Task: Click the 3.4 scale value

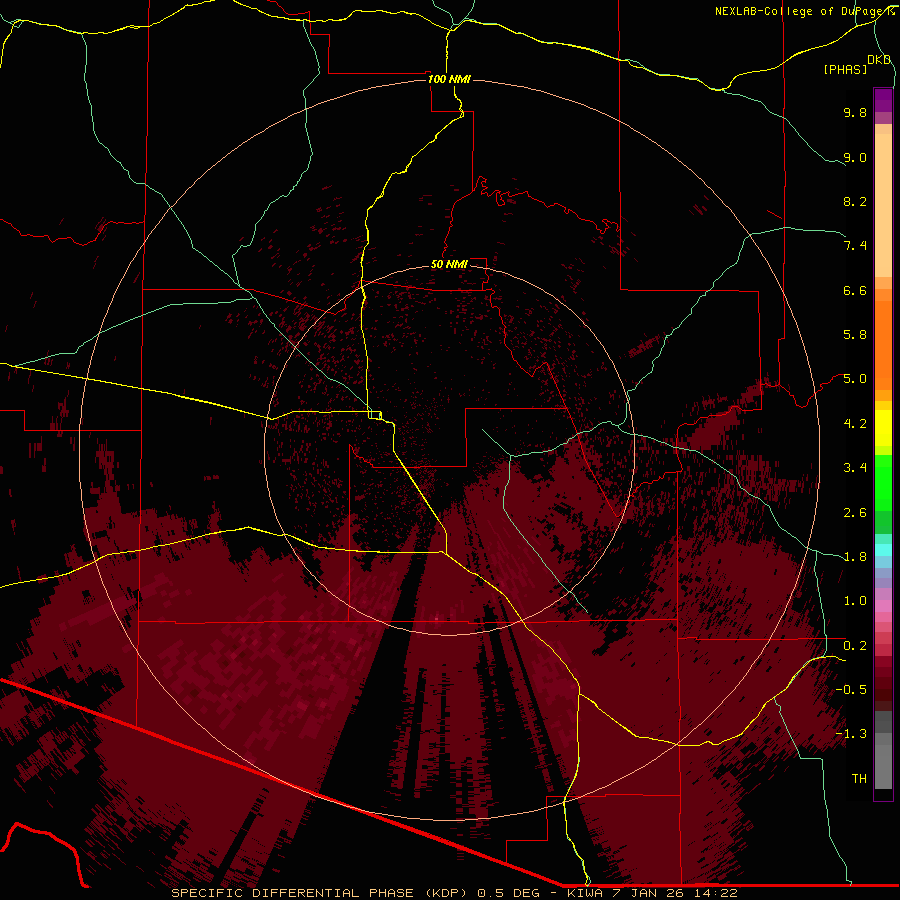Action: [855, 468]
